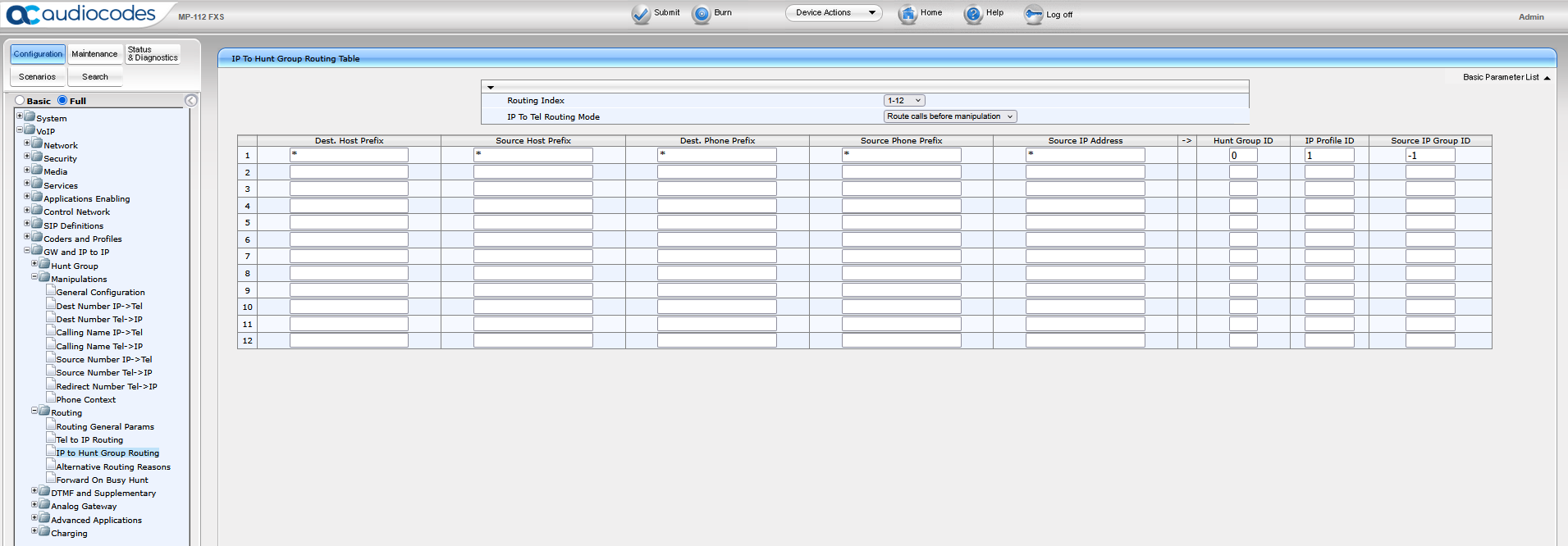Open the Device Actions dropdown
Image resolution: width=1568 pixels, height=546 pixels.
pos(834,13)
